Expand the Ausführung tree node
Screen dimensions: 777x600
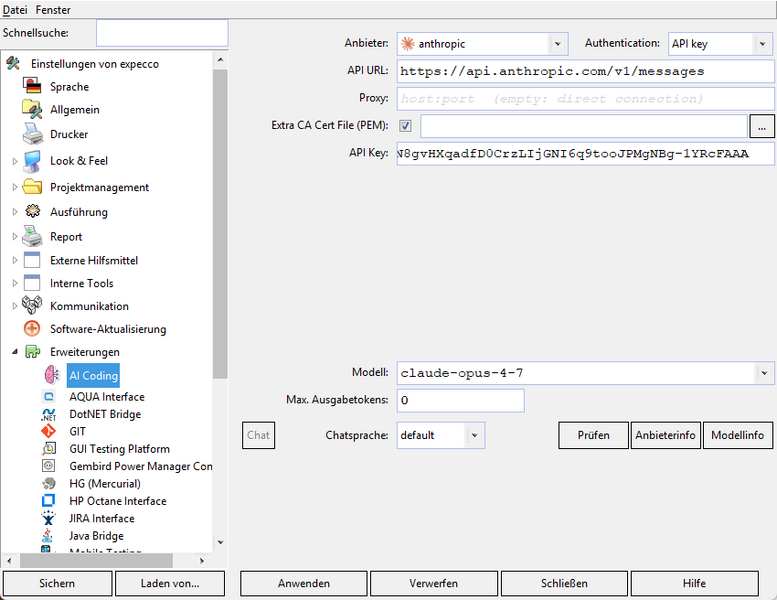[15, 212]
